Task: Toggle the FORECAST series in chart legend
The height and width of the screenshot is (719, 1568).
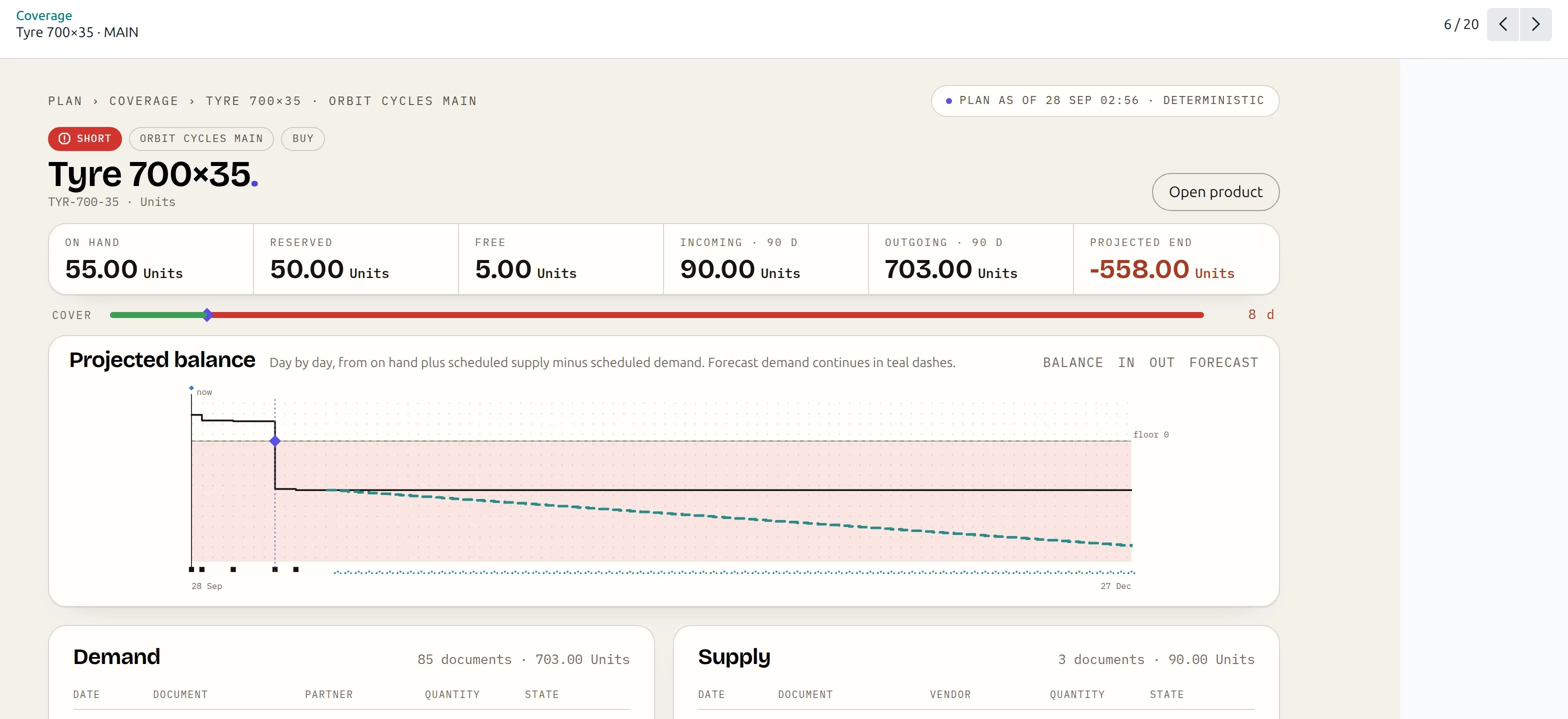Action: 1223,362
